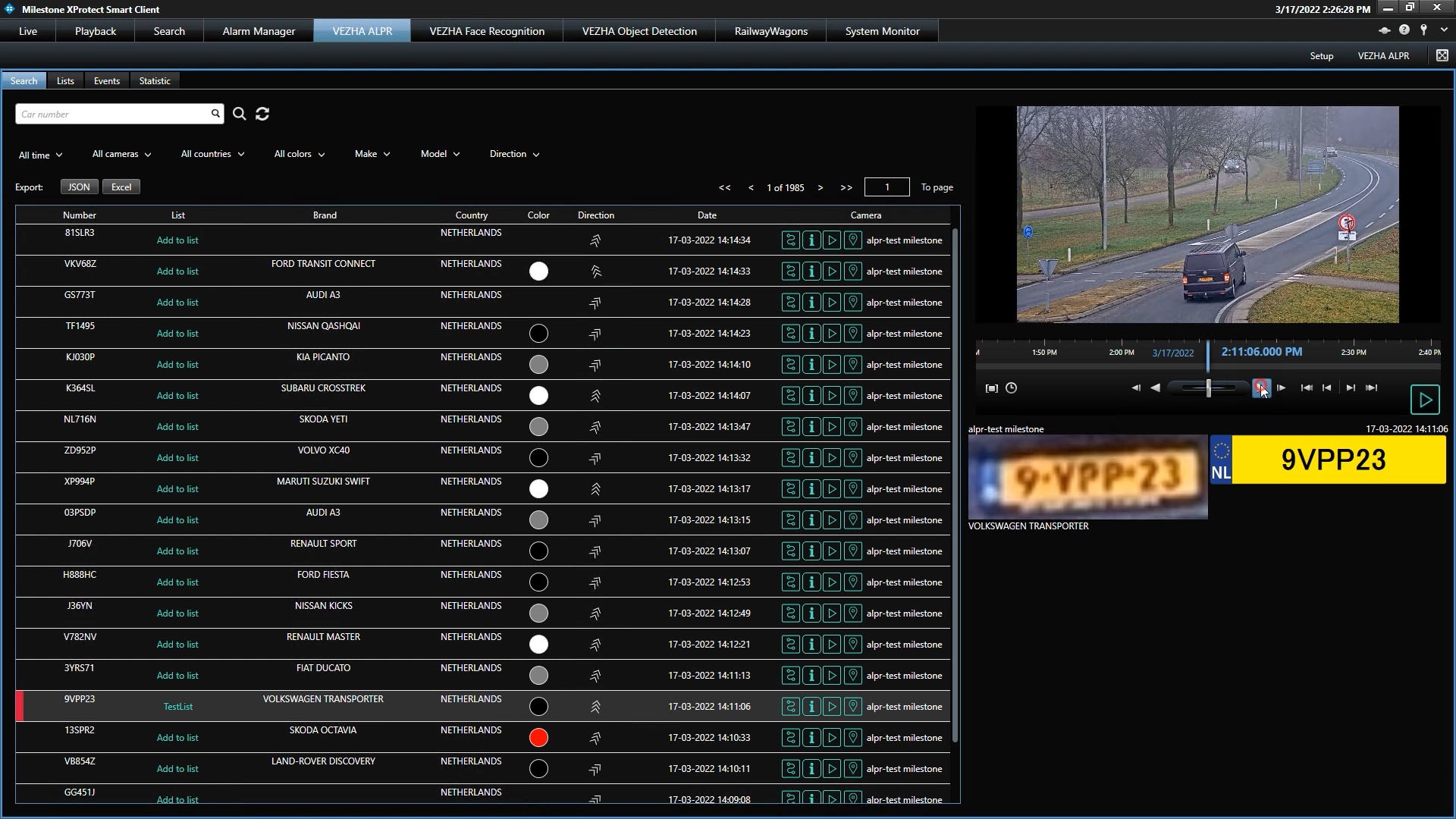Screen dimensions: 1456x819
Task: Toggle full-screen mode icon near VEZHA ALPR
Action: [x=1442, y=55]
